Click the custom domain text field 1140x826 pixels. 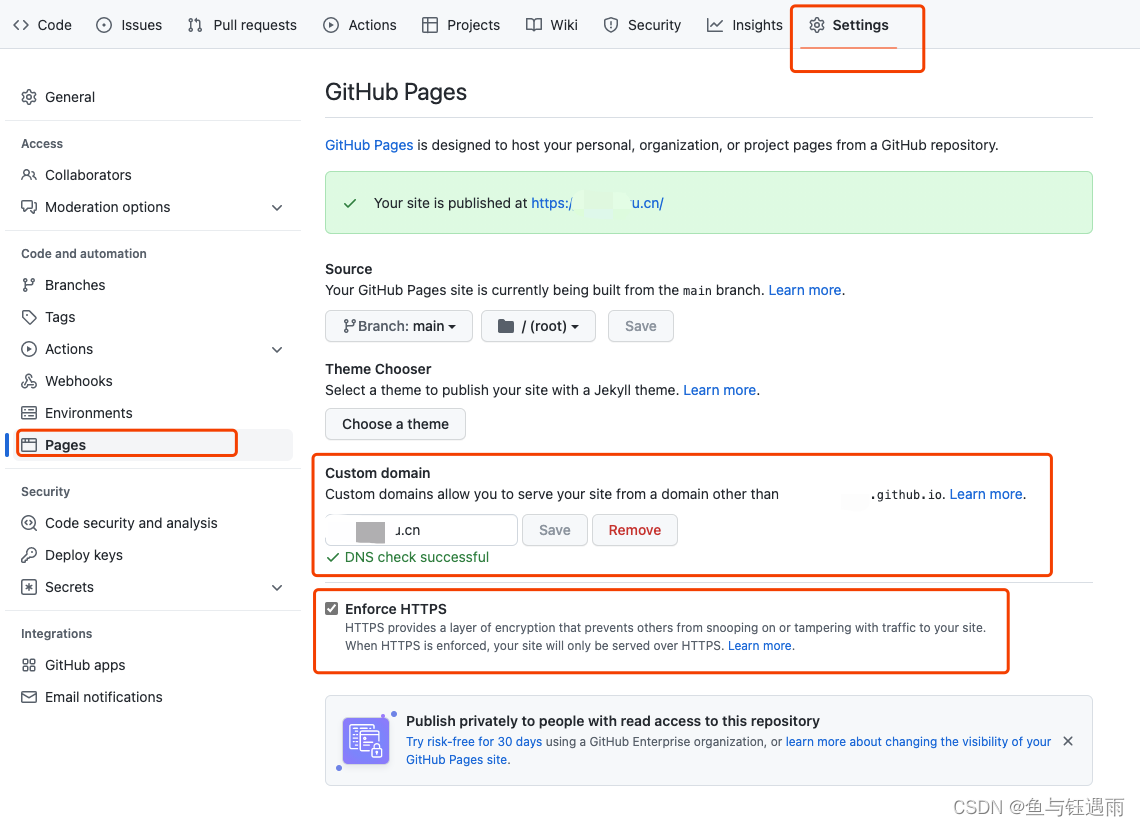point(422,530)
